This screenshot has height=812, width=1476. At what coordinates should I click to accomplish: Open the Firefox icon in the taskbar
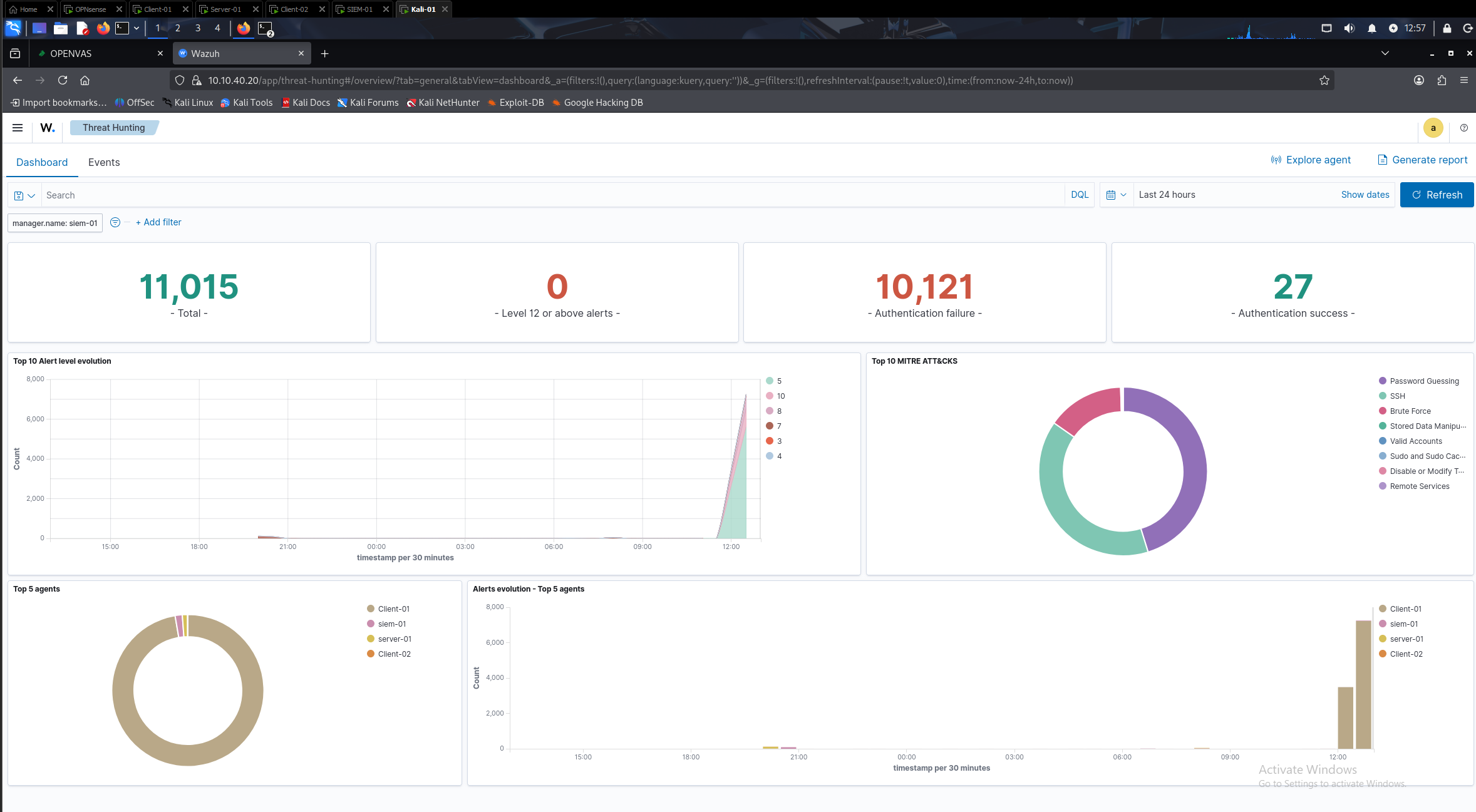tap(103, 28)
